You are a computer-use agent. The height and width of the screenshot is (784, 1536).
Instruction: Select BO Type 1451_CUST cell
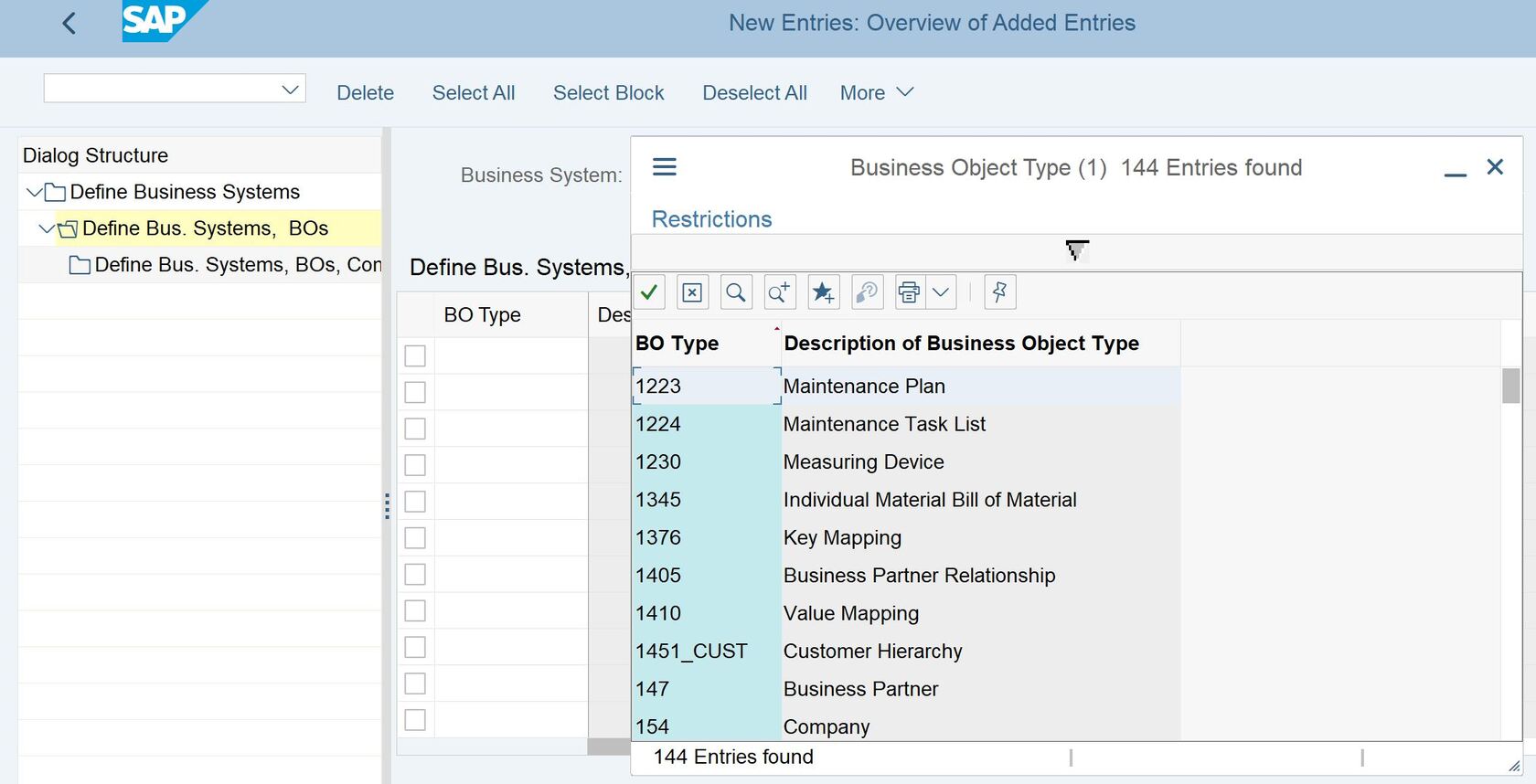point(707,652)
